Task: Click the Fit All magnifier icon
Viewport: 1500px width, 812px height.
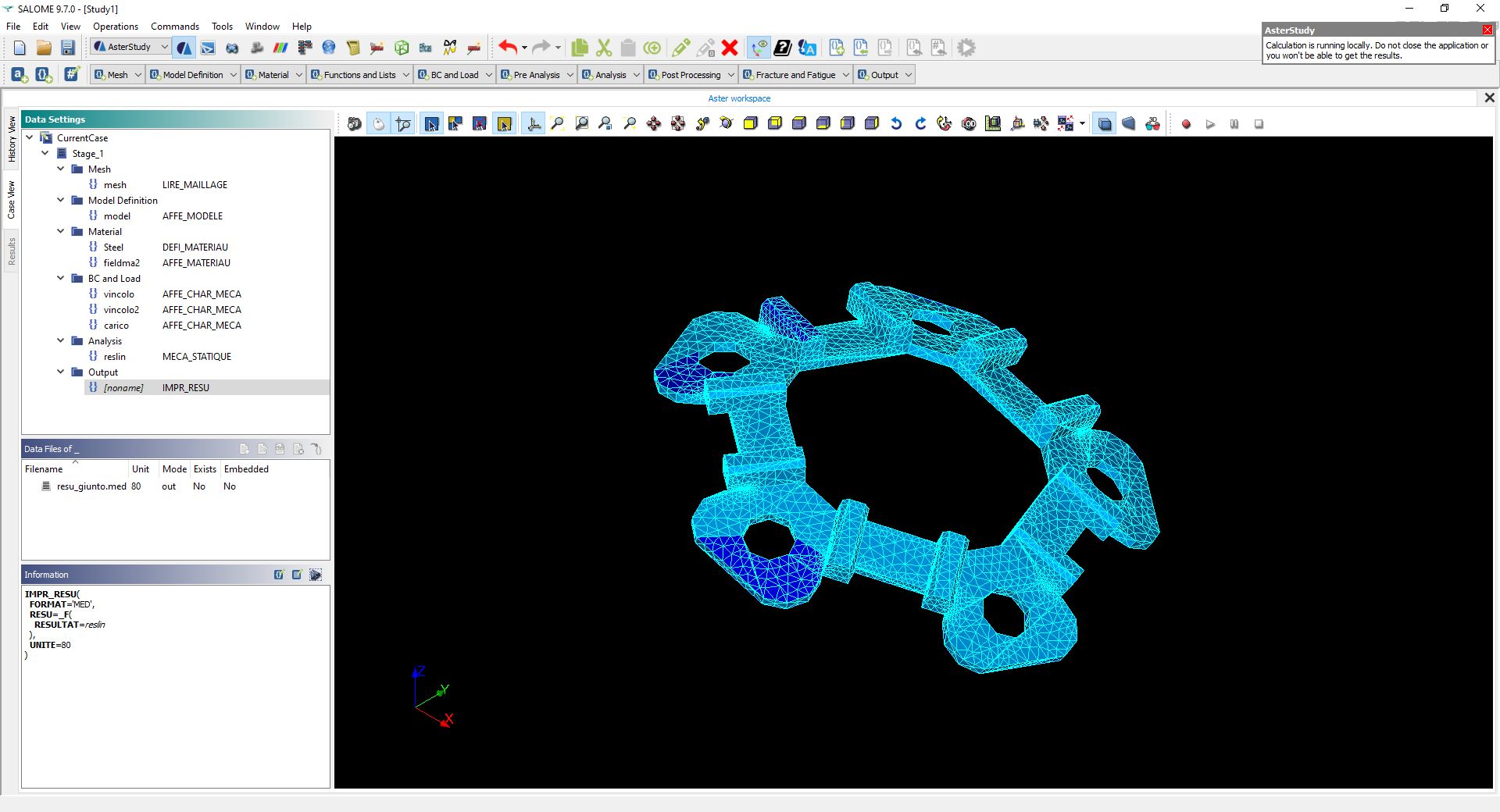Action: [x=557, y=124]
